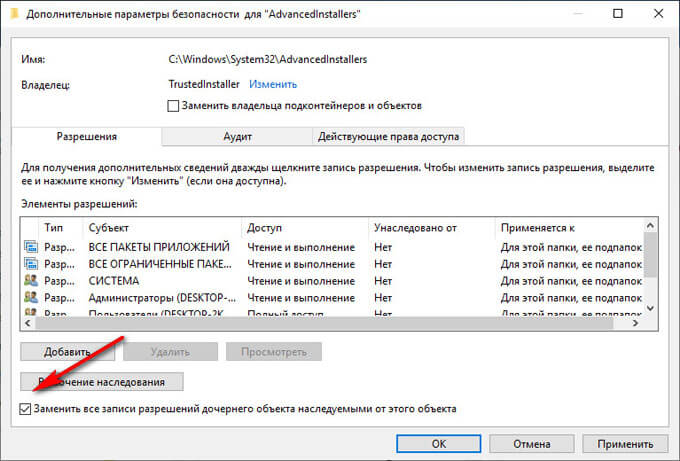This screenshot has height=461, width=680.
Task: Switch to the Разрешения tab
Action: point(87,136)
